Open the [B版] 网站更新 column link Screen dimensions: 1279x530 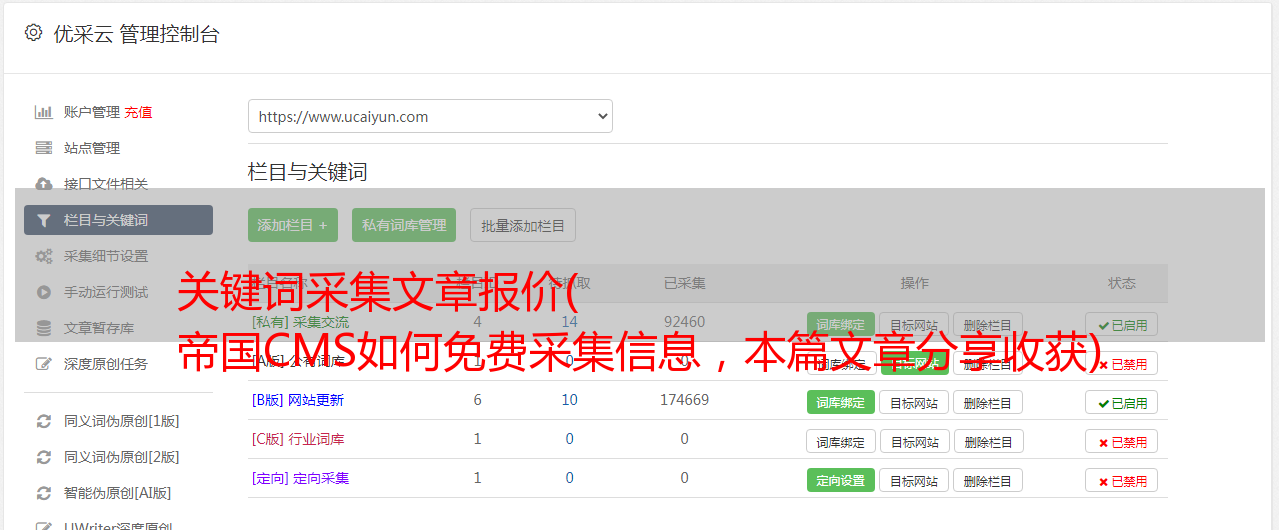(298, 400)
